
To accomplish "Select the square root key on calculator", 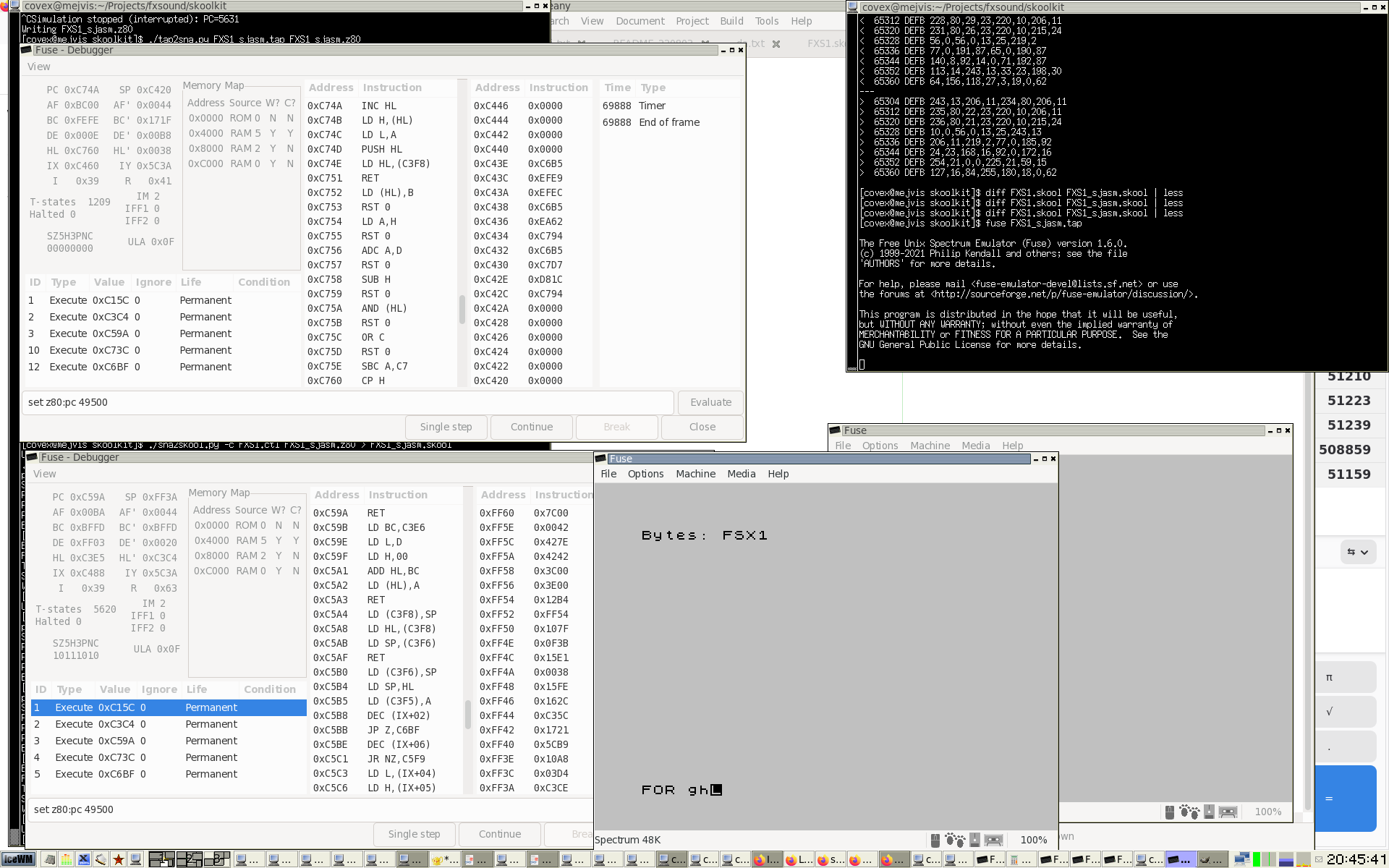I will 1345,711.
